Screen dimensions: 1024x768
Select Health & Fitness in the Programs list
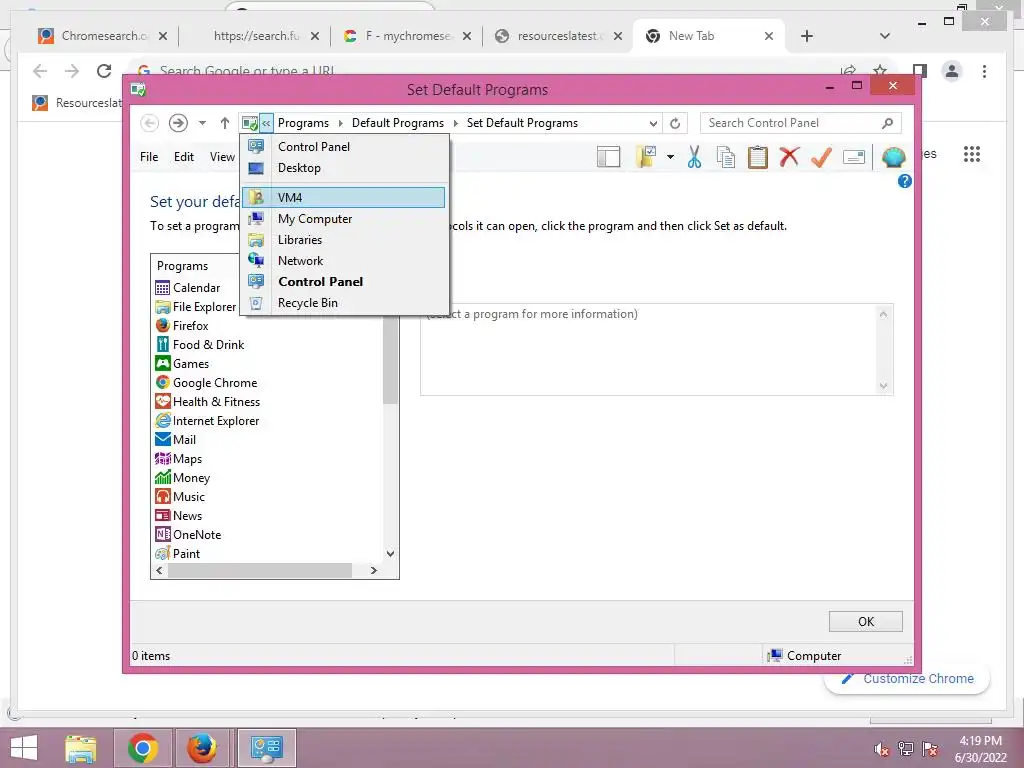click(208, 401)
